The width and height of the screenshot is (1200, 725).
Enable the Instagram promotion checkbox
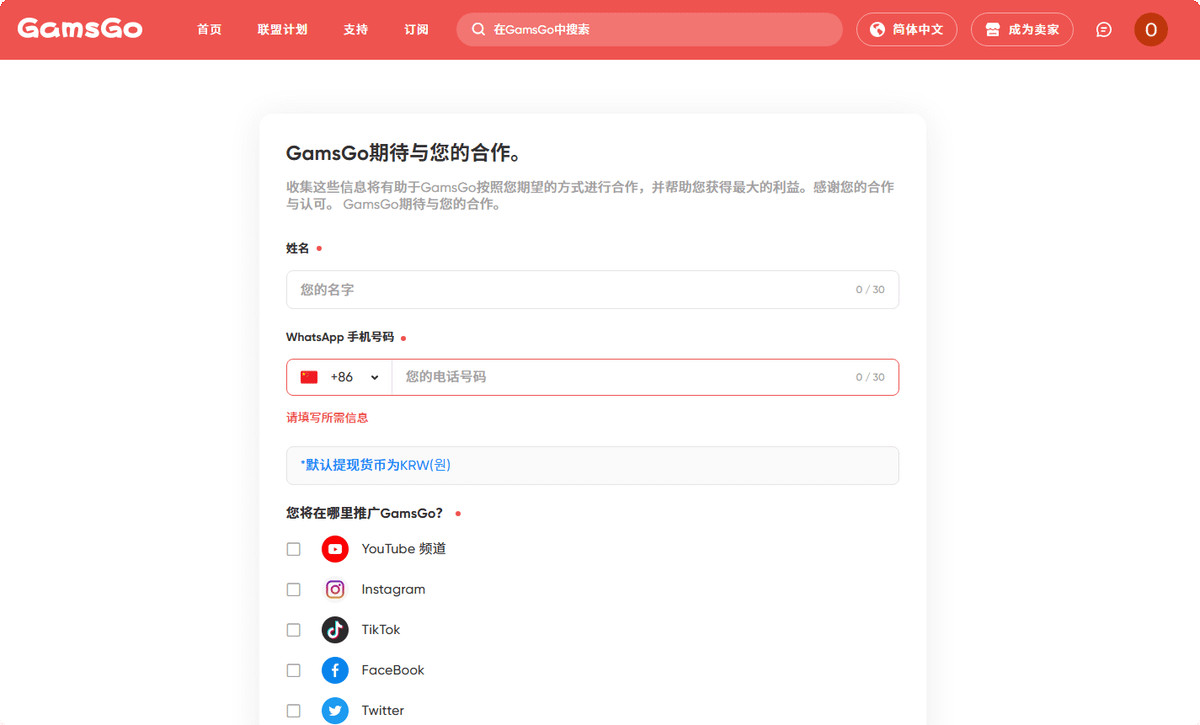click(x=293, y=589)
